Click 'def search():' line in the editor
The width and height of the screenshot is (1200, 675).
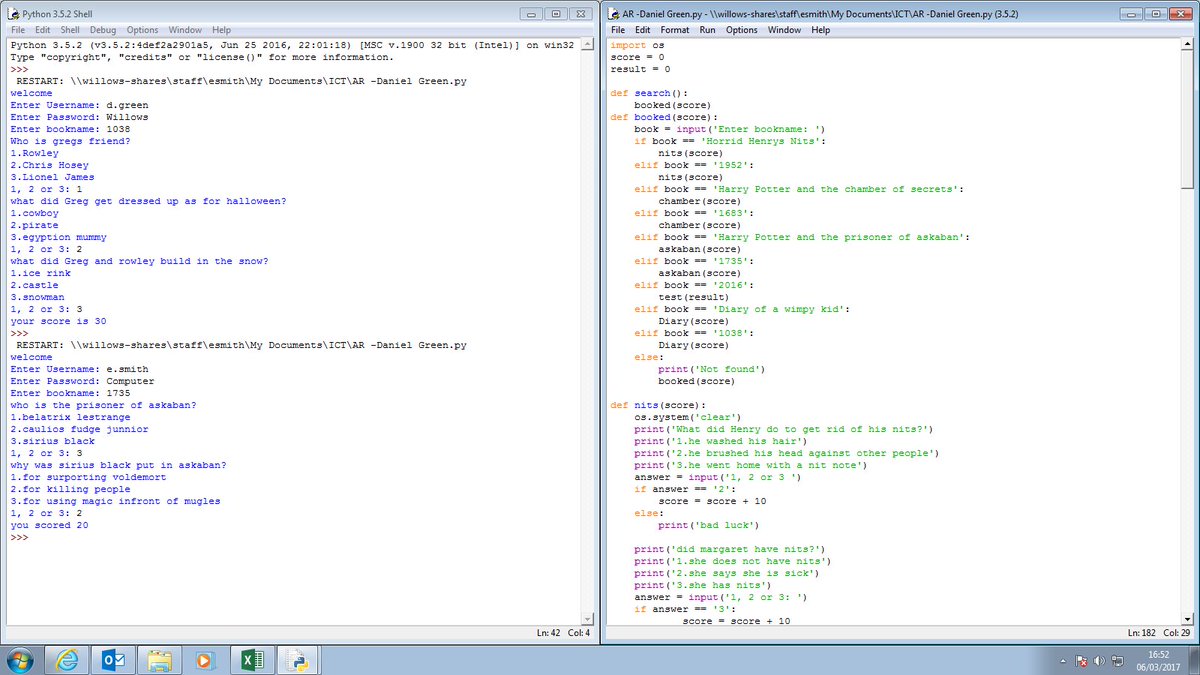pos(649,93)
